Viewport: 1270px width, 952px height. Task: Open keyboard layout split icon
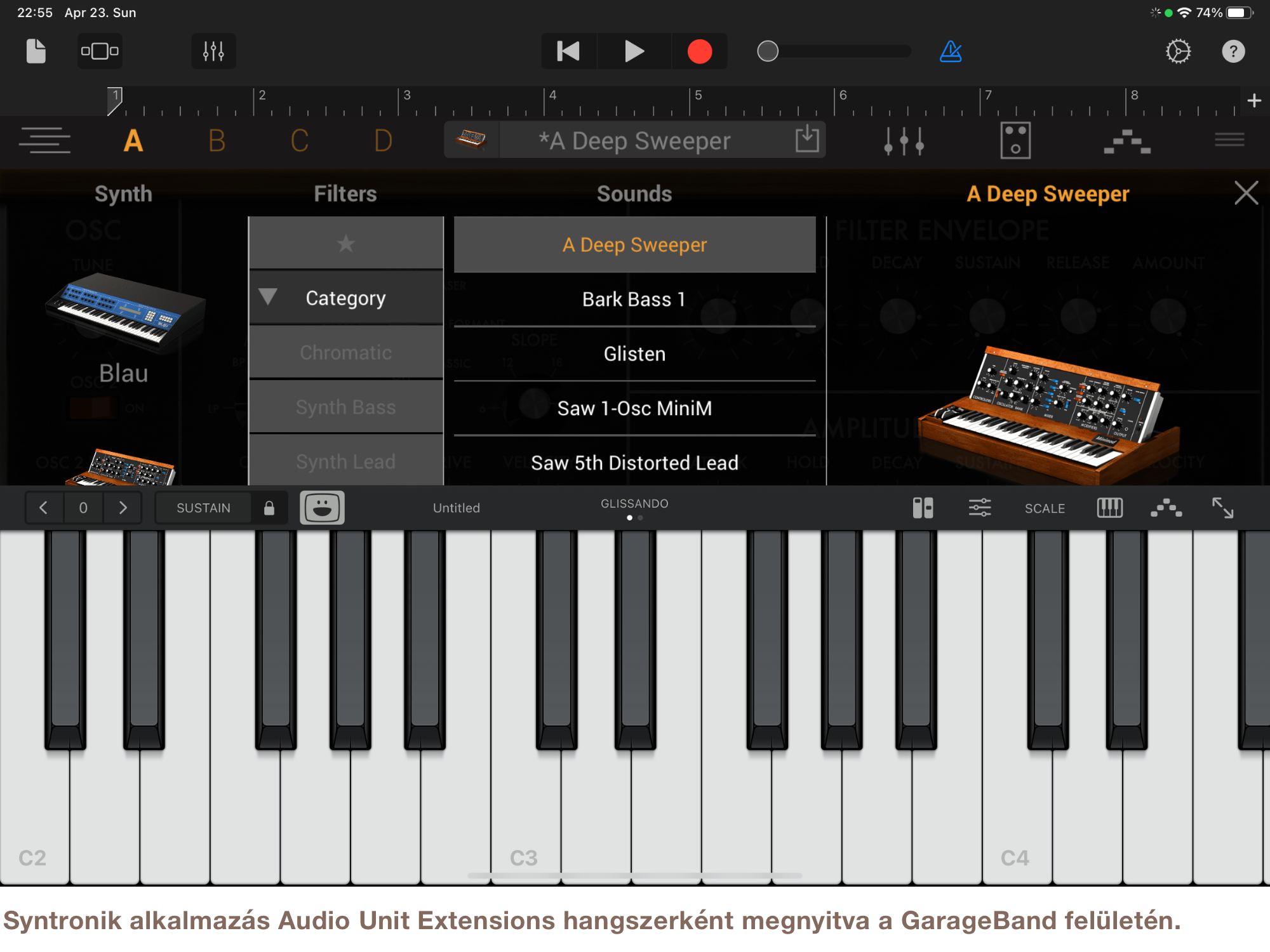pyautogui.click(x=923, y=508)
